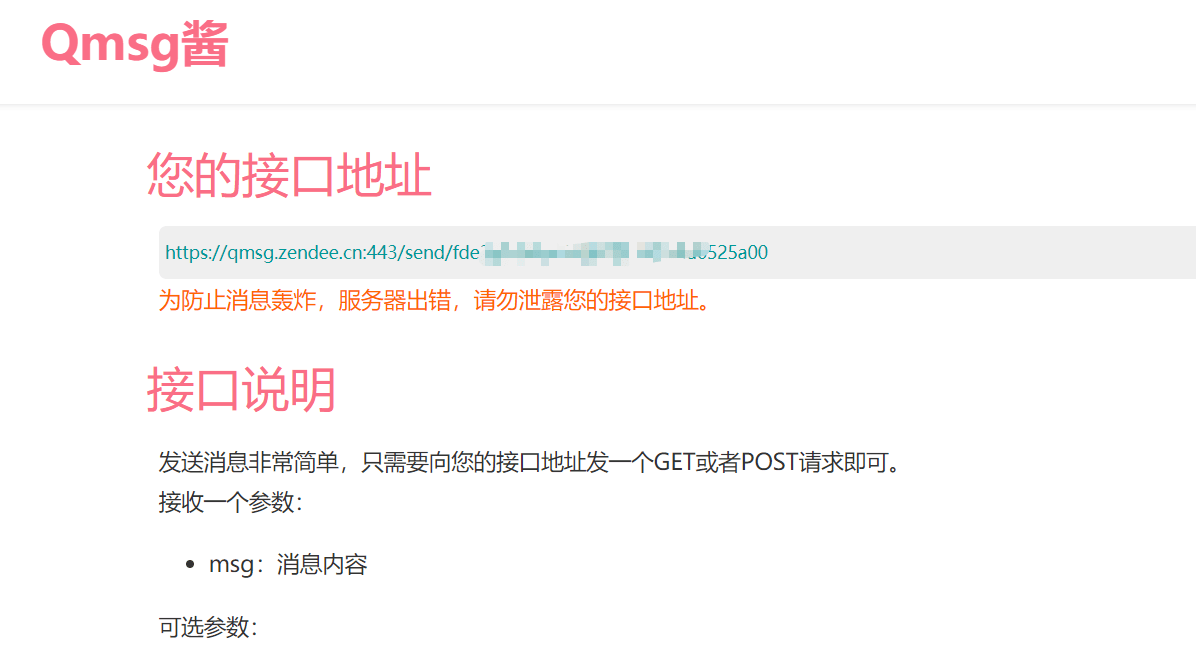Open the qmsg.zendee.cn send URL link
Viewport: 1196px width, 651px height.
(x=466, y=253)
